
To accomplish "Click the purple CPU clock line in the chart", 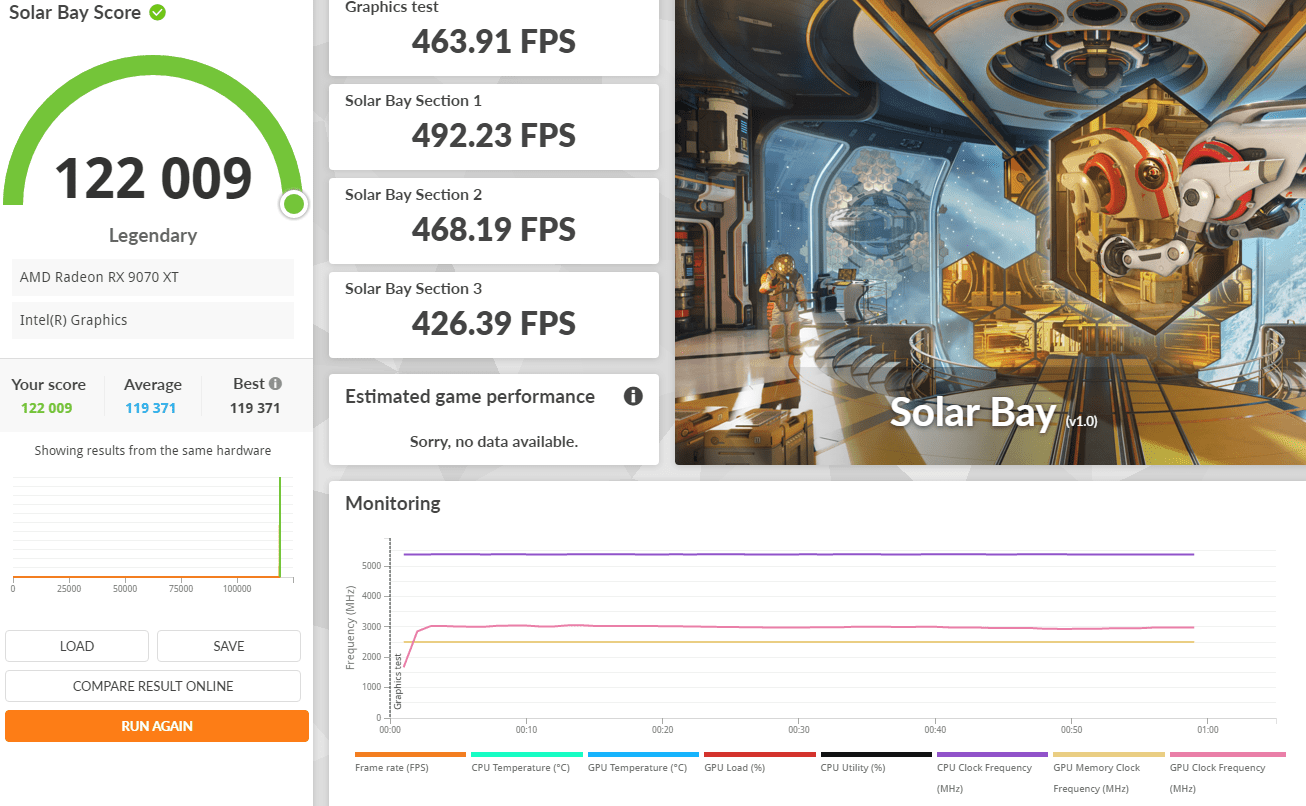I will pos(800,554).
